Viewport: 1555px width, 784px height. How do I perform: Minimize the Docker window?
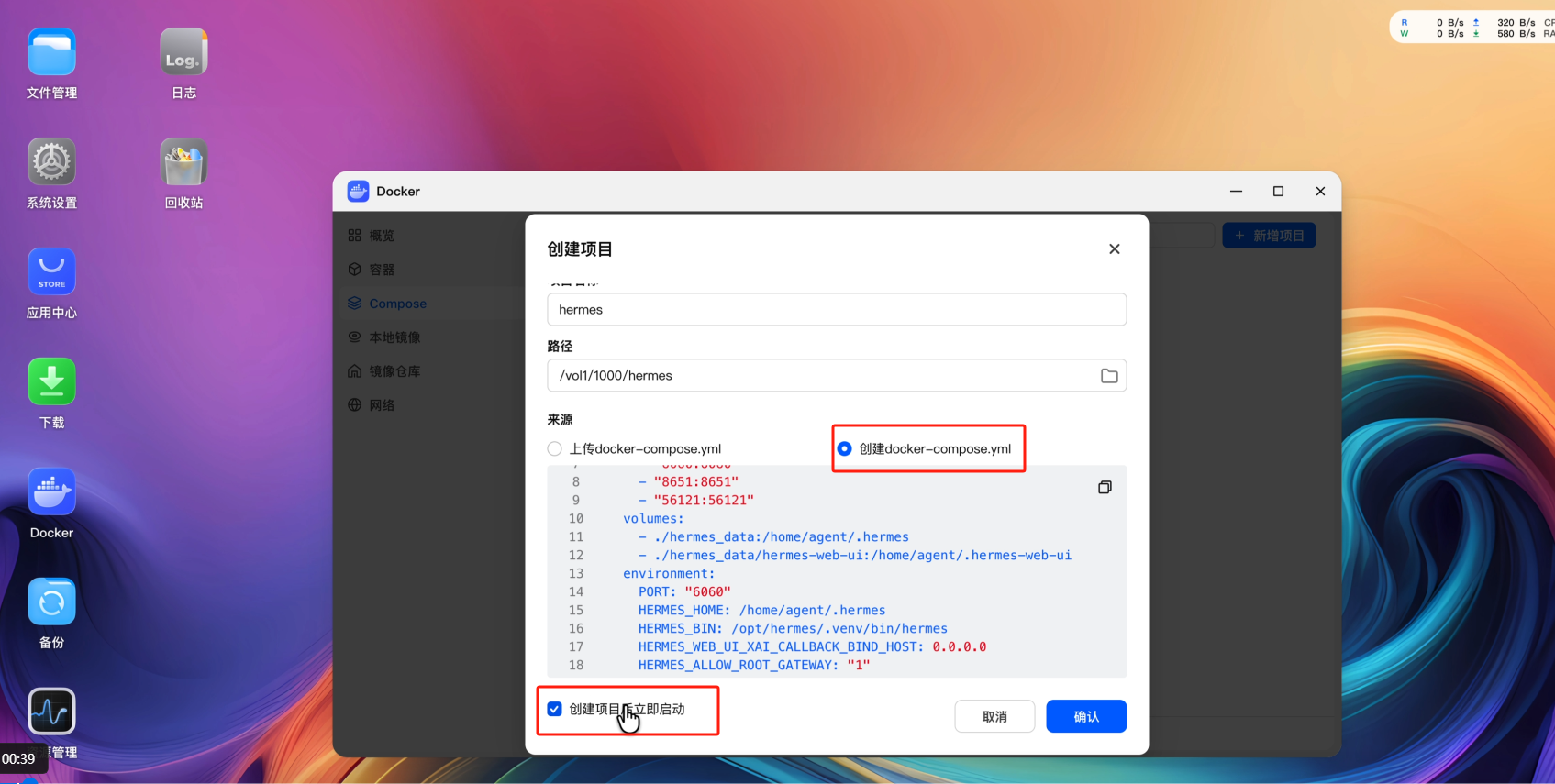click(1236, 191)
